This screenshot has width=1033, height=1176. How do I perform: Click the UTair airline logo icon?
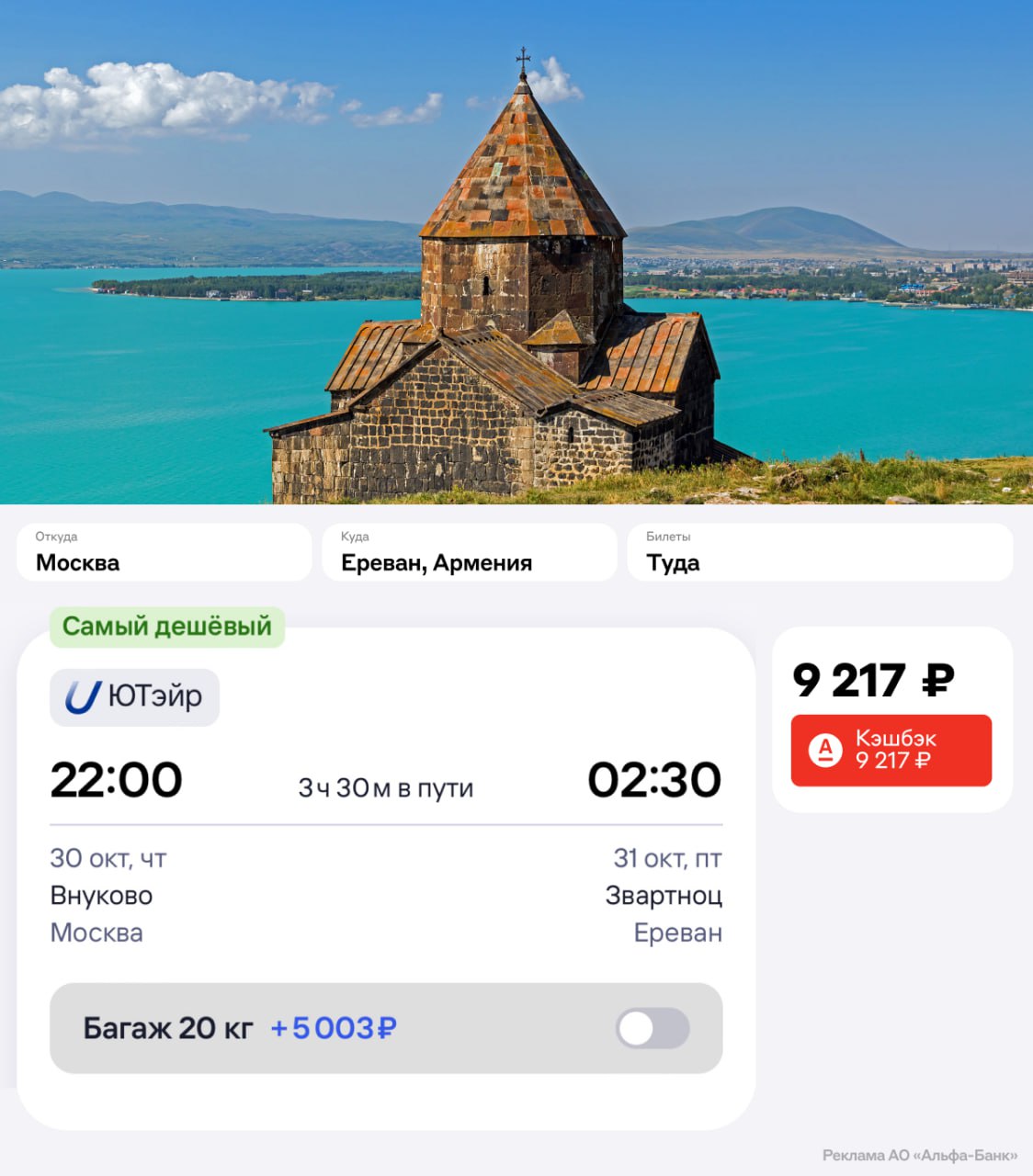83,697
